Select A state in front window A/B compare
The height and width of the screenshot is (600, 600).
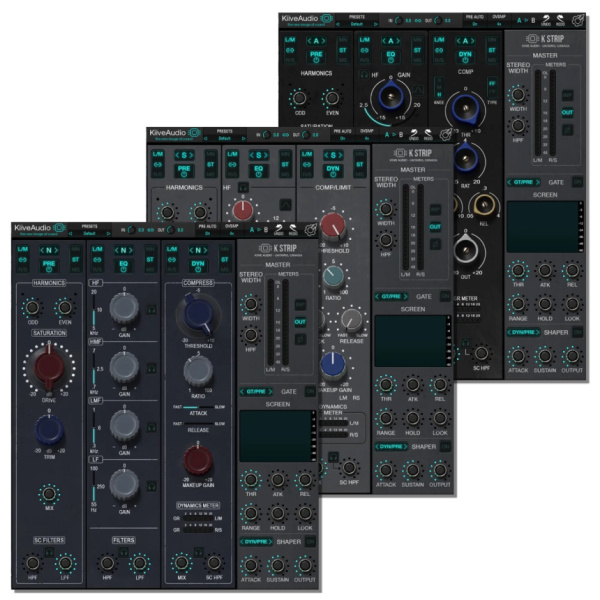(x=252, y=230)
